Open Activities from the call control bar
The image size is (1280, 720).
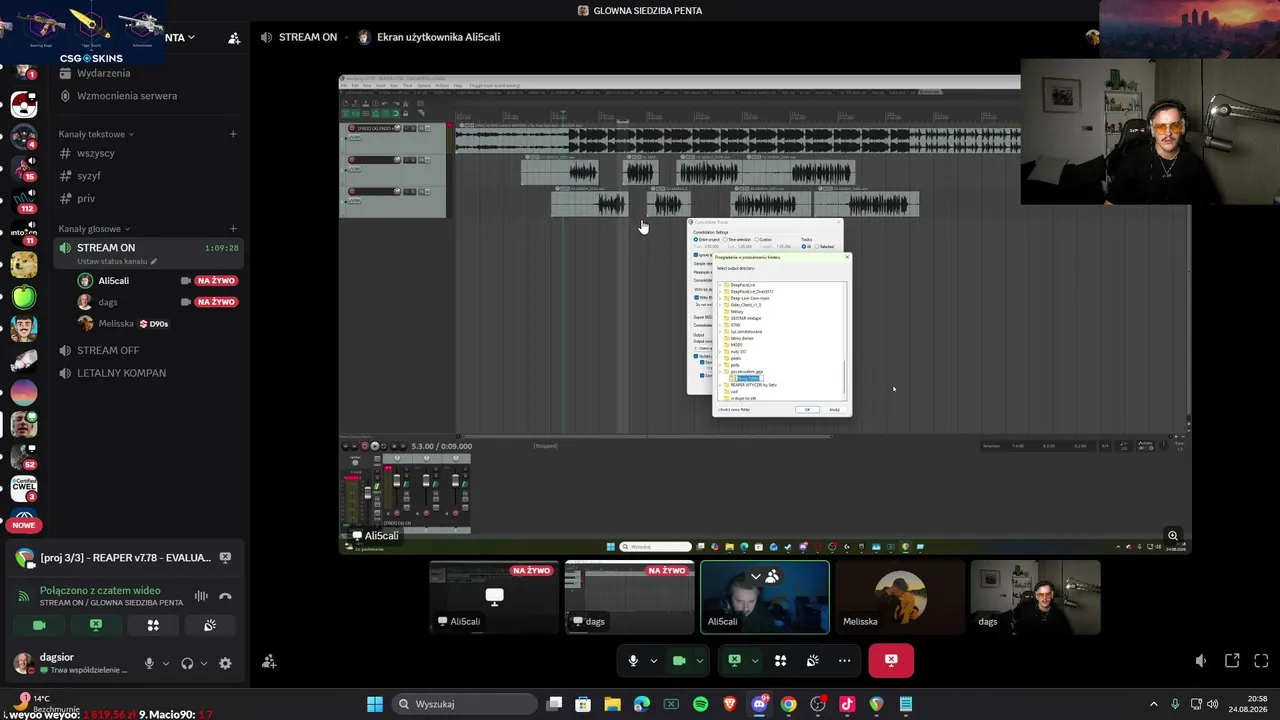[780, 660]
